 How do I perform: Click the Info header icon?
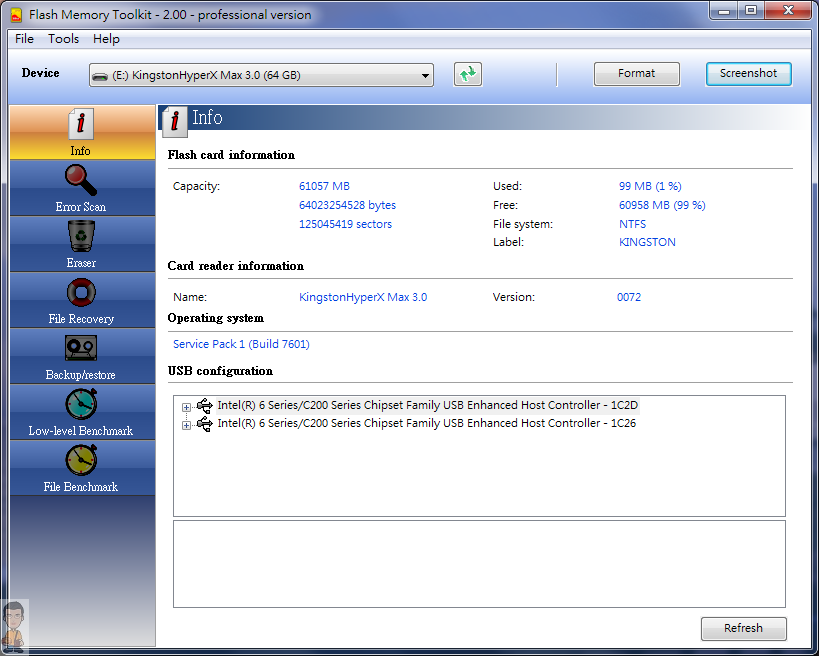(x=175, y=121)
